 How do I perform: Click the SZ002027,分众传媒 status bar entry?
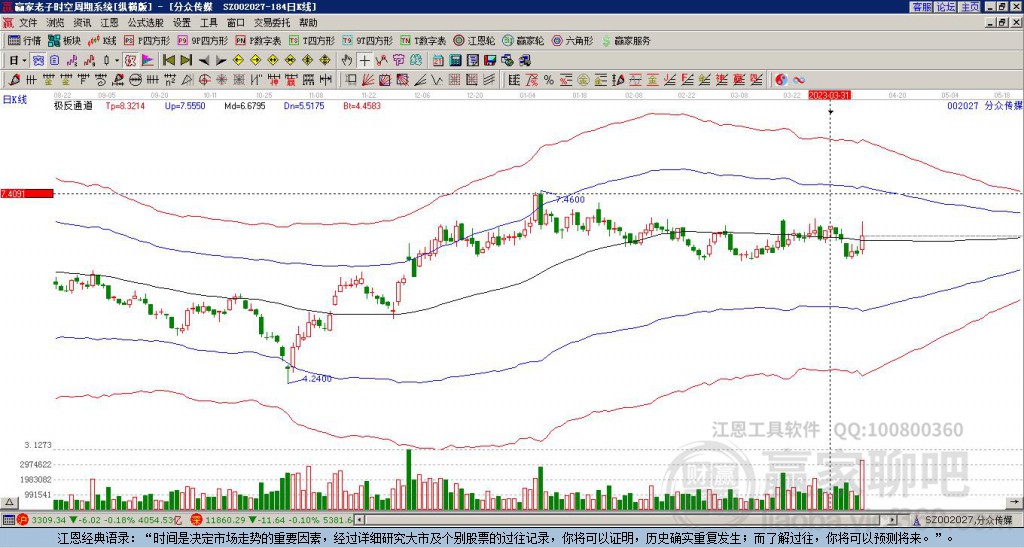click(968, 520)
